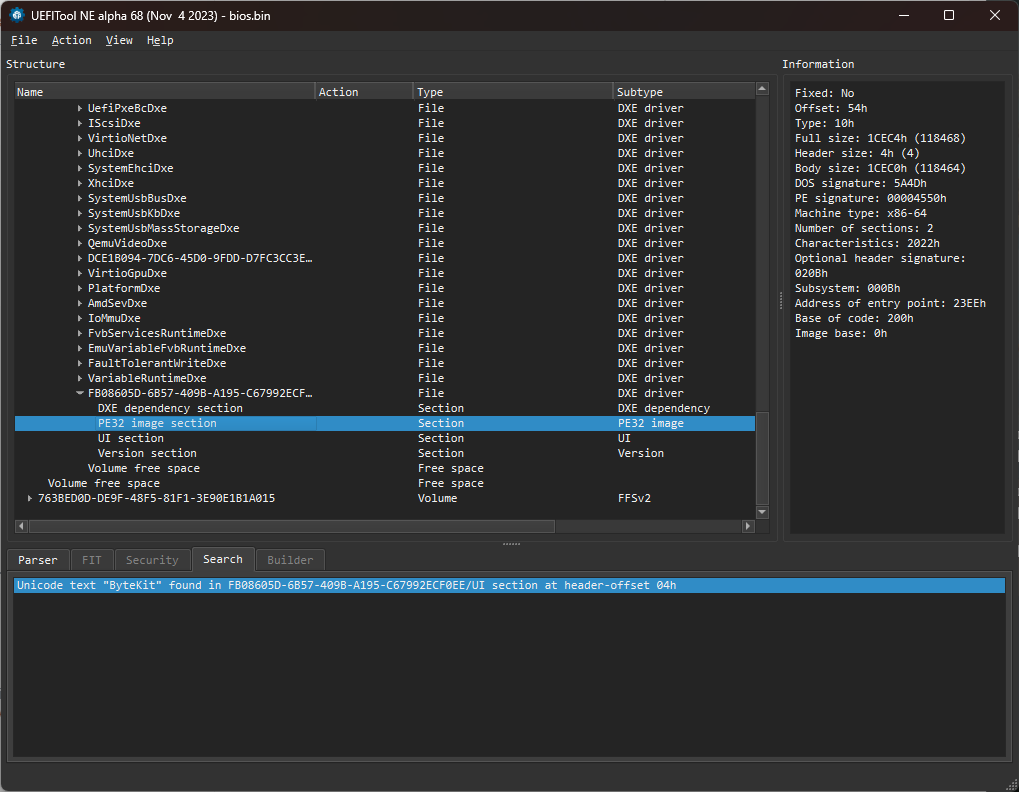Open the Help menu
1019x792 pixels.
[x=160, y=40]
